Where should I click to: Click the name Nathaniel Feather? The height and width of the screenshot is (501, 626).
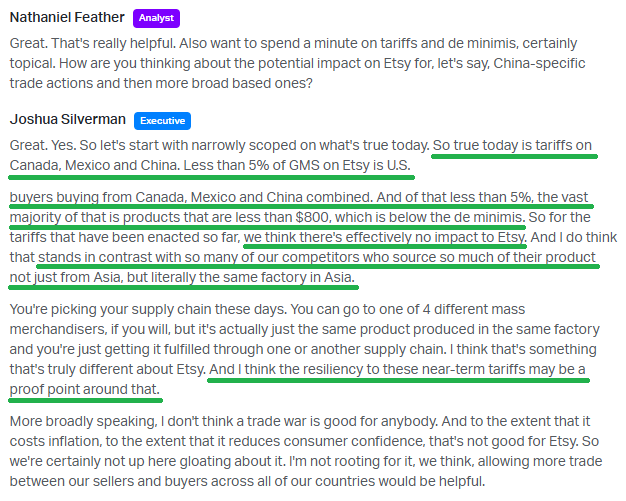(x=67, y=17)
